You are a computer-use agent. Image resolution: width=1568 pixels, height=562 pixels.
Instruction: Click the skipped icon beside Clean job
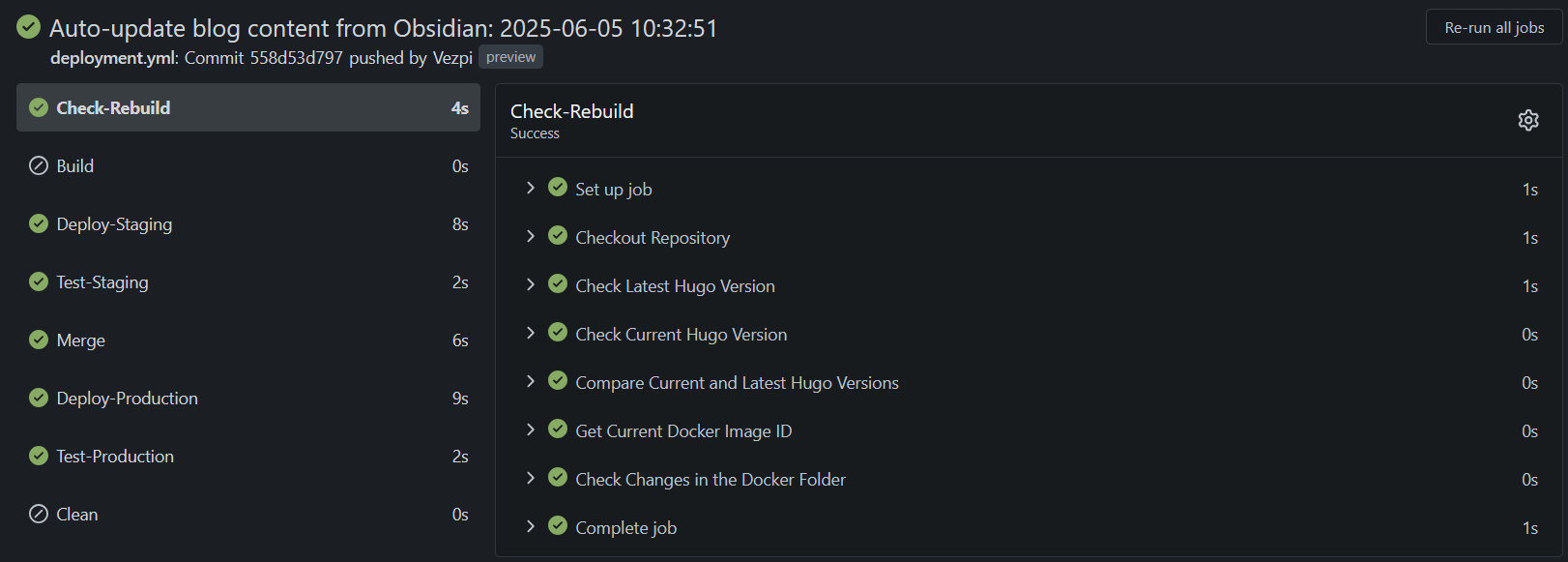39,514
